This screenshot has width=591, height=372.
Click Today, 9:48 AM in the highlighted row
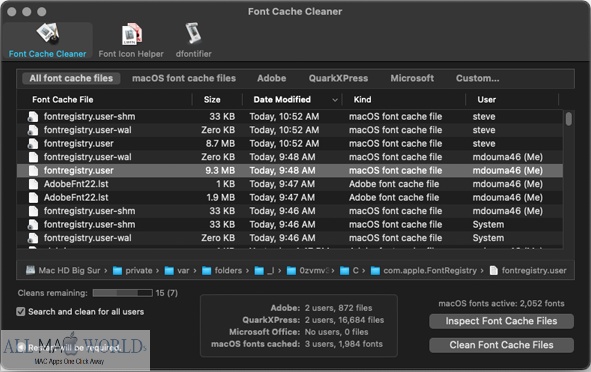pyautogui.click(x=282, y=171)
